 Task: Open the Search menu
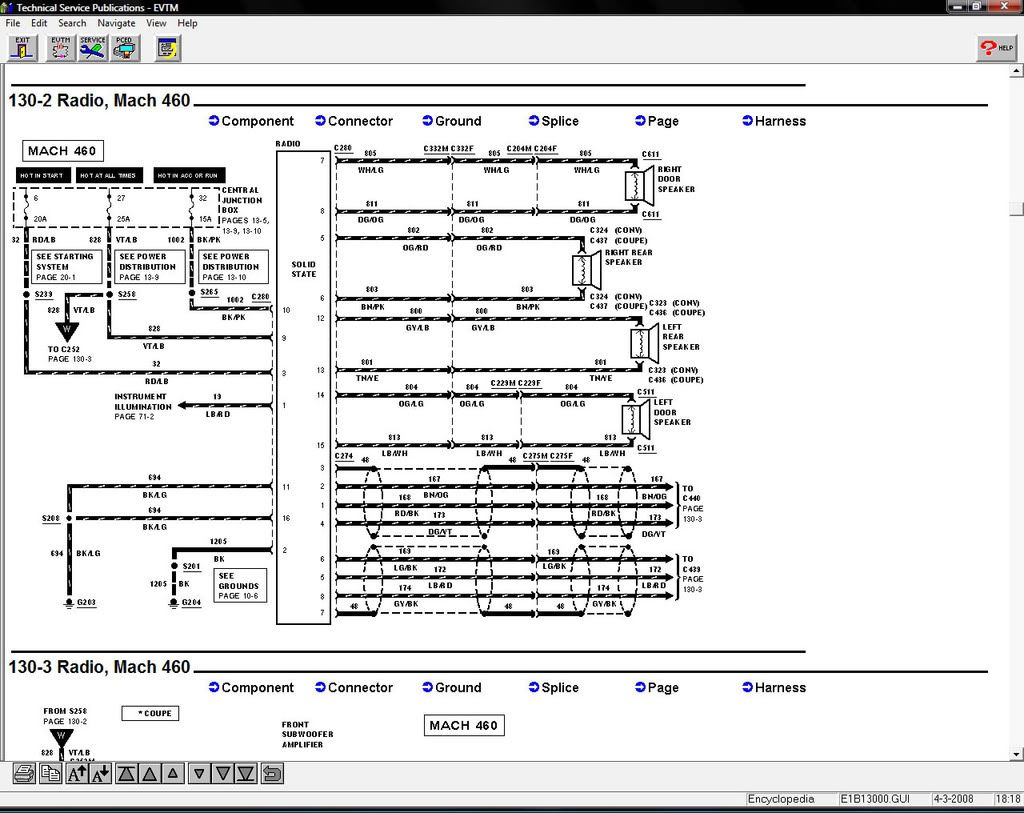click(72, 23)
